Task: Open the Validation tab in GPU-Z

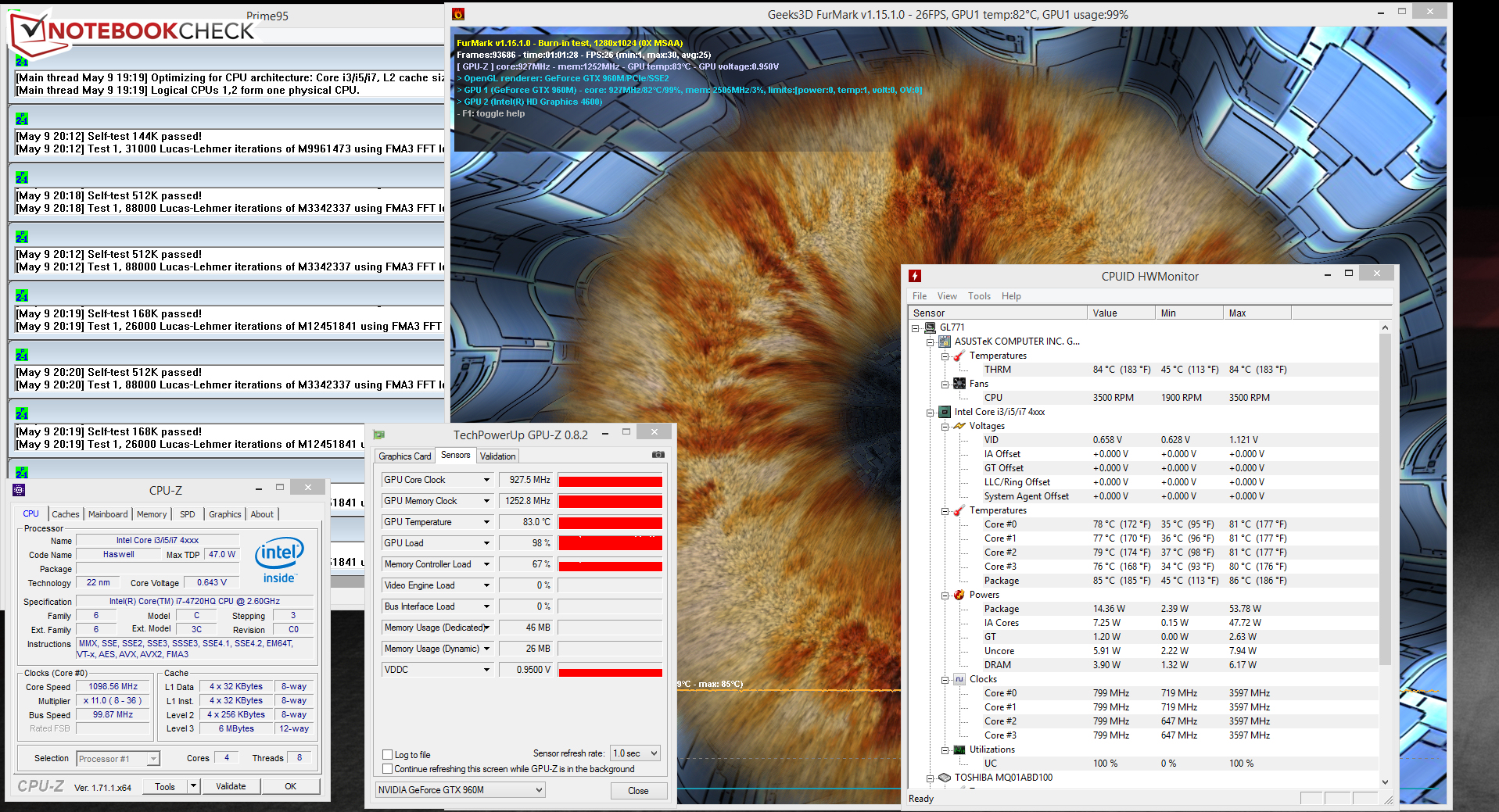Action: tap(497, 456)
